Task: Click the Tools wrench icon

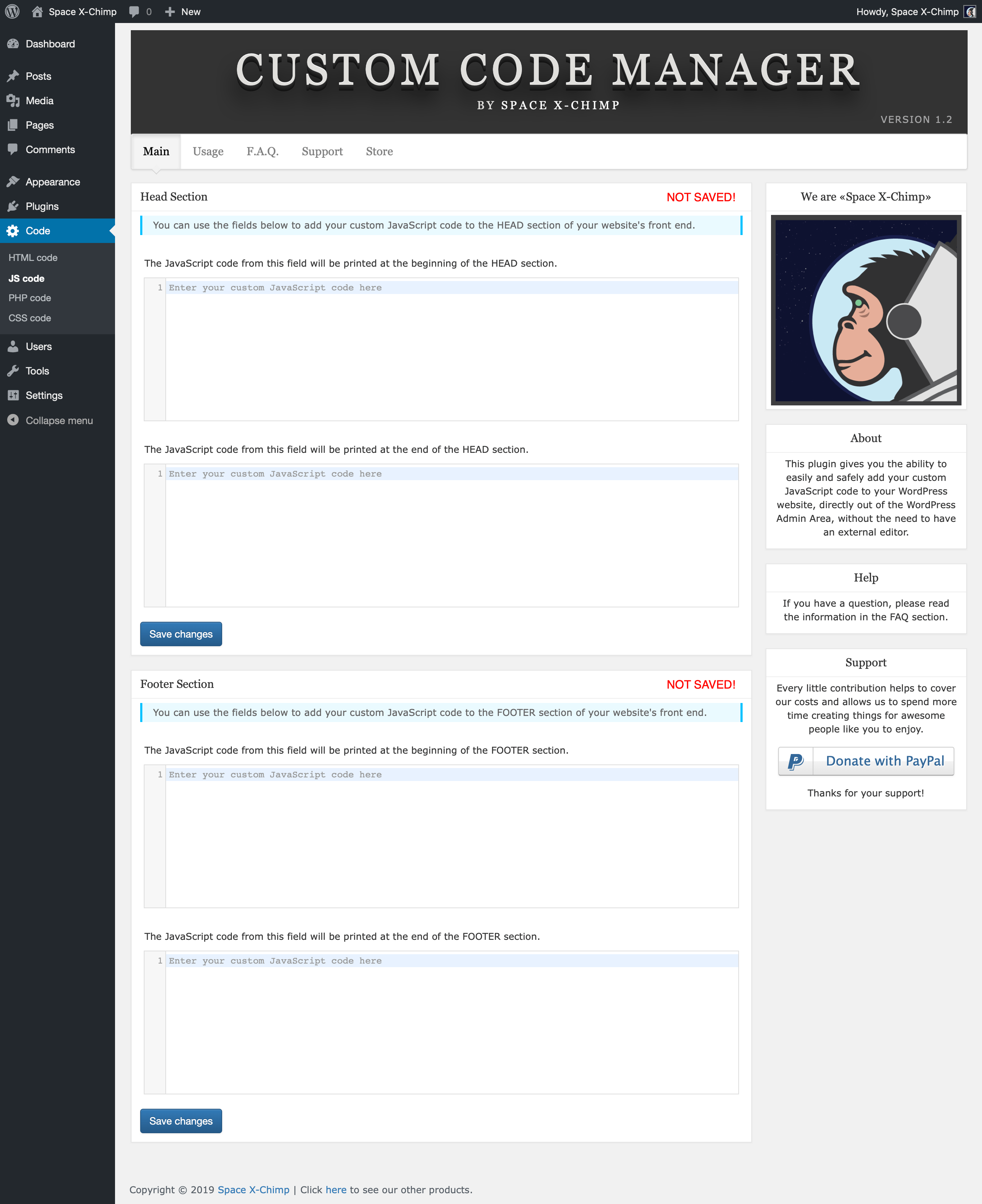Action: tap(13, 371)
